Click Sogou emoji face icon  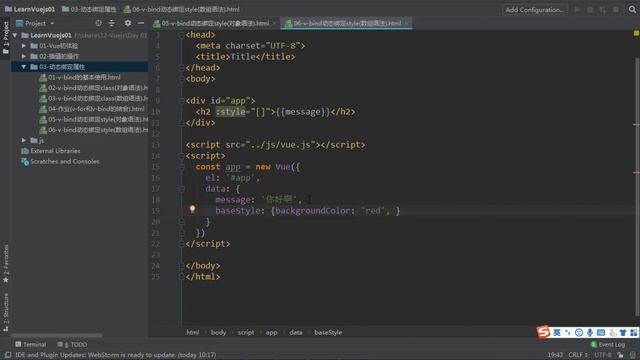[x=579, y=333]
